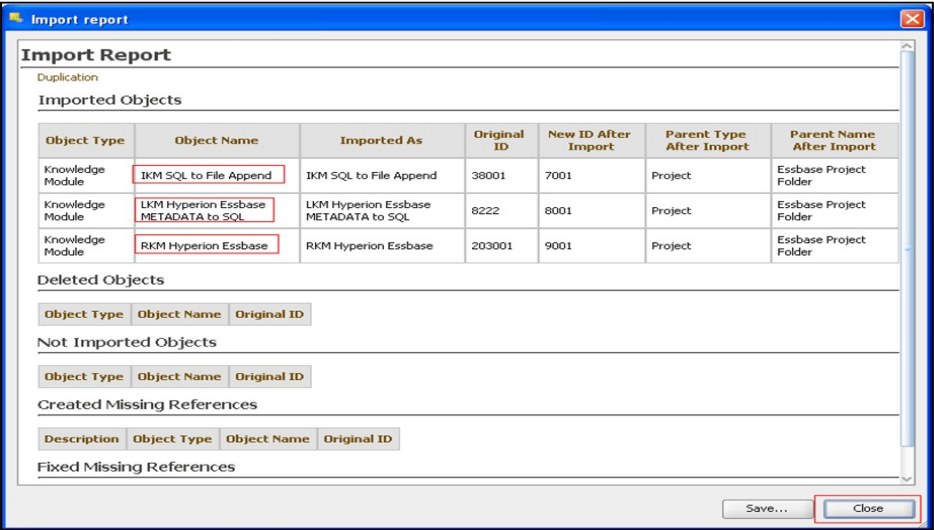Click the 'Imported Objects' section heading
Image resolution: width=934 pixels, height=530 pixels.
[110, 100]
